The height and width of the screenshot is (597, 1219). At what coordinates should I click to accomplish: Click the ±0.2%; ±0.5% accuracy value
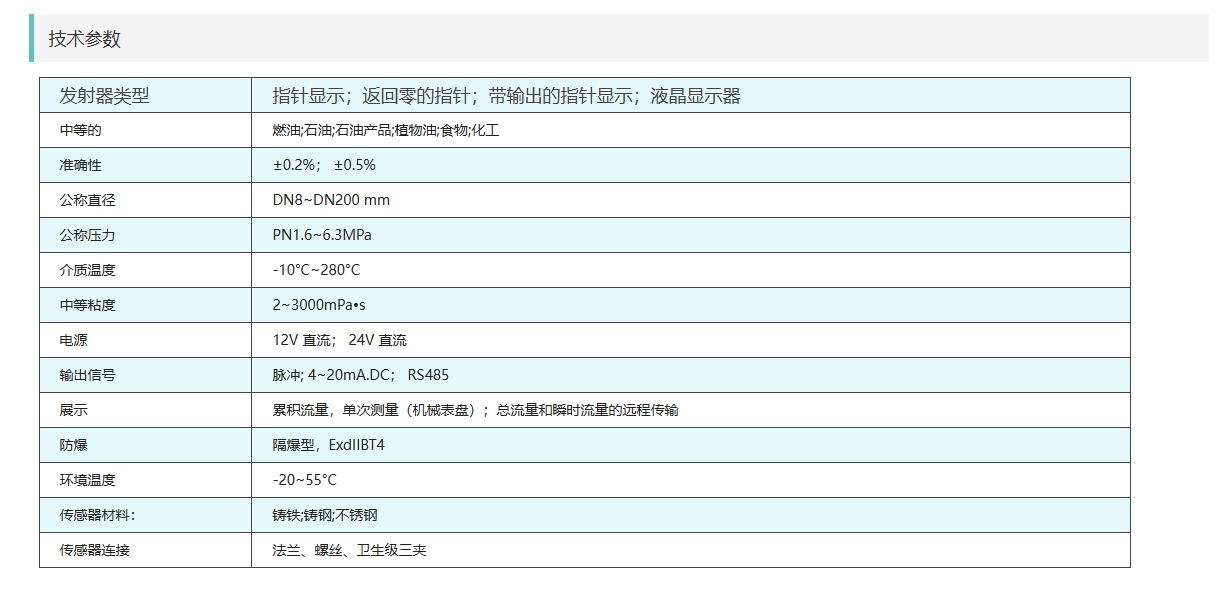[324, 165]
